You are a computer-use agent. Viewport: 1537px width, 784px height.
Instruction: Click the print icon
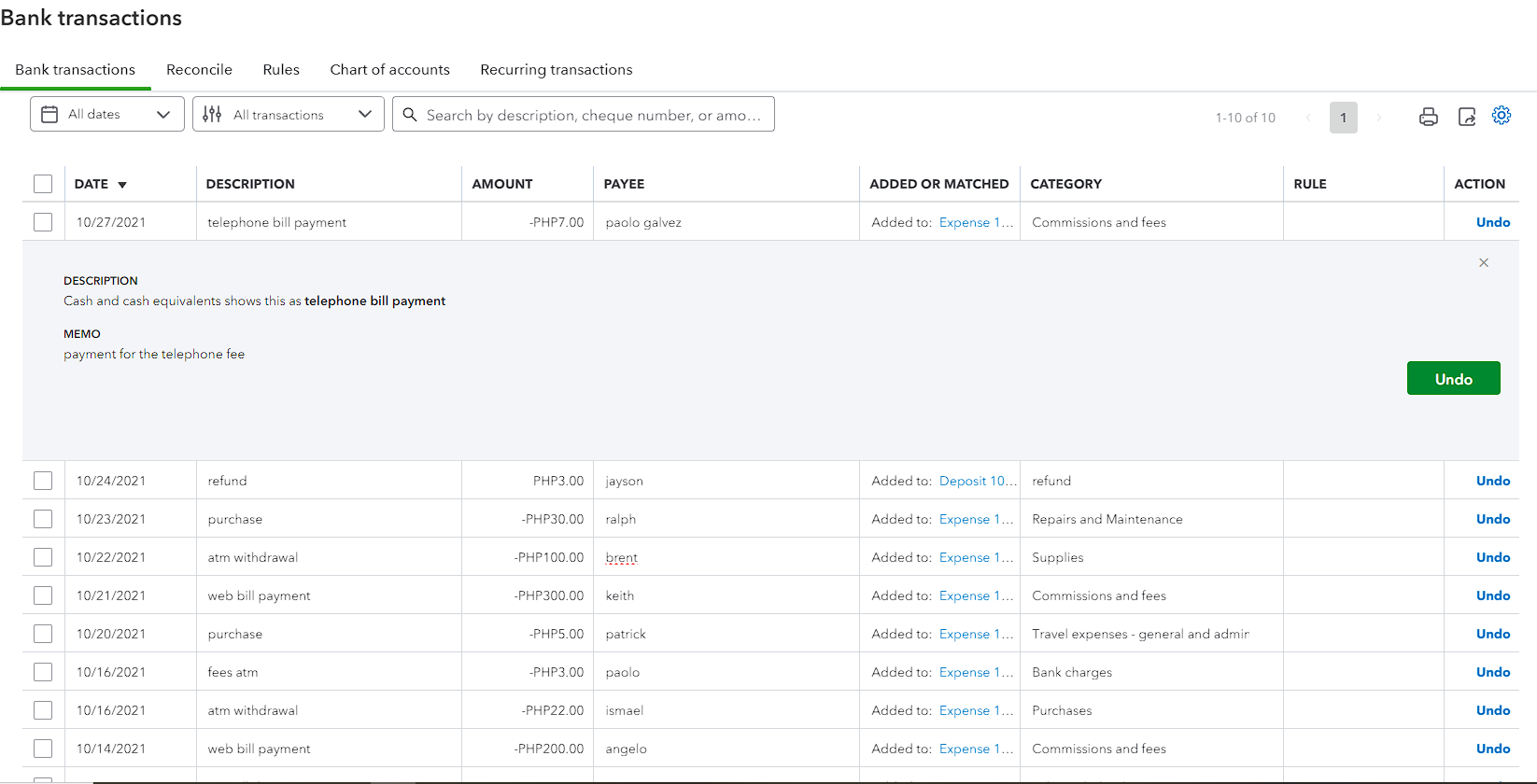[1428, 117]
